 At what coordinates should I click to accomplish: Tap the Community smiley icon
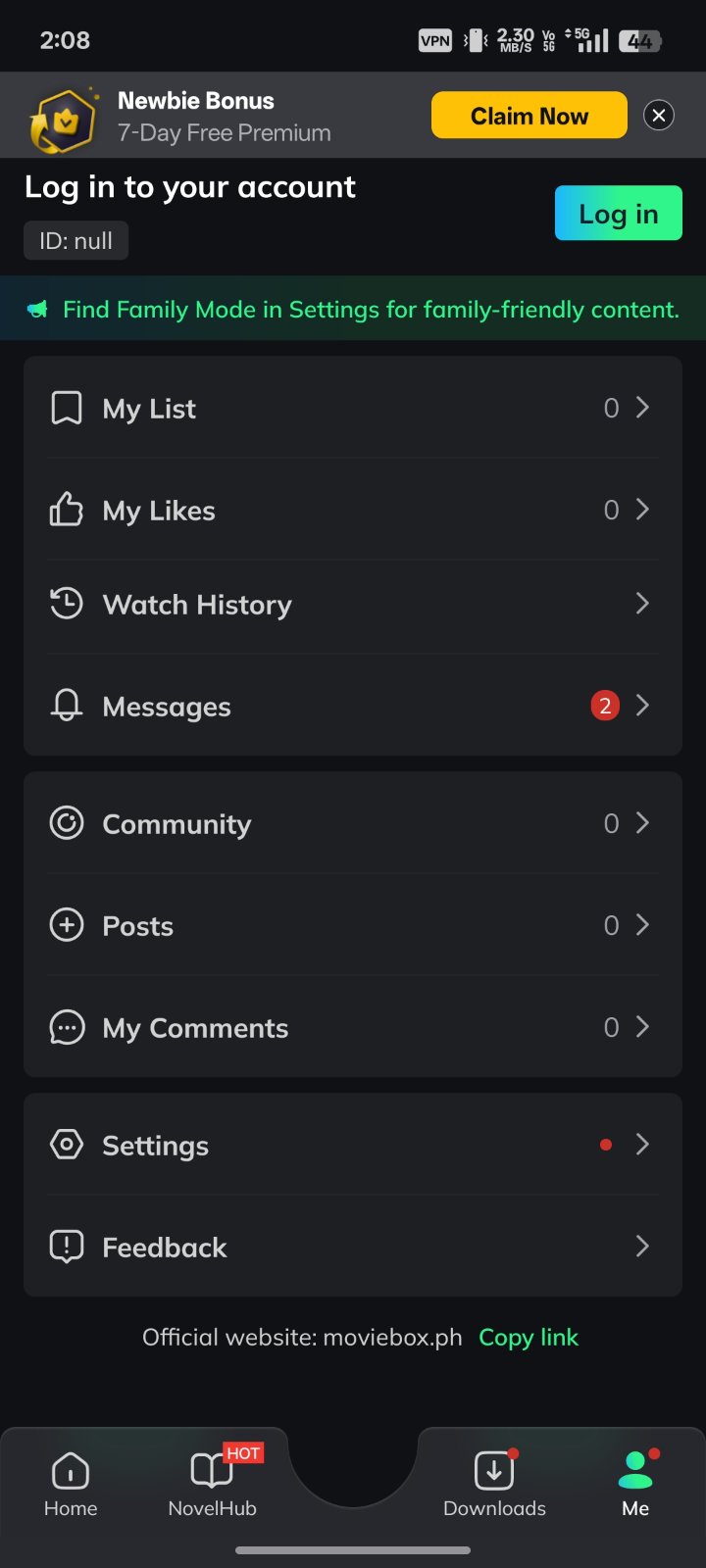point(67,823)
